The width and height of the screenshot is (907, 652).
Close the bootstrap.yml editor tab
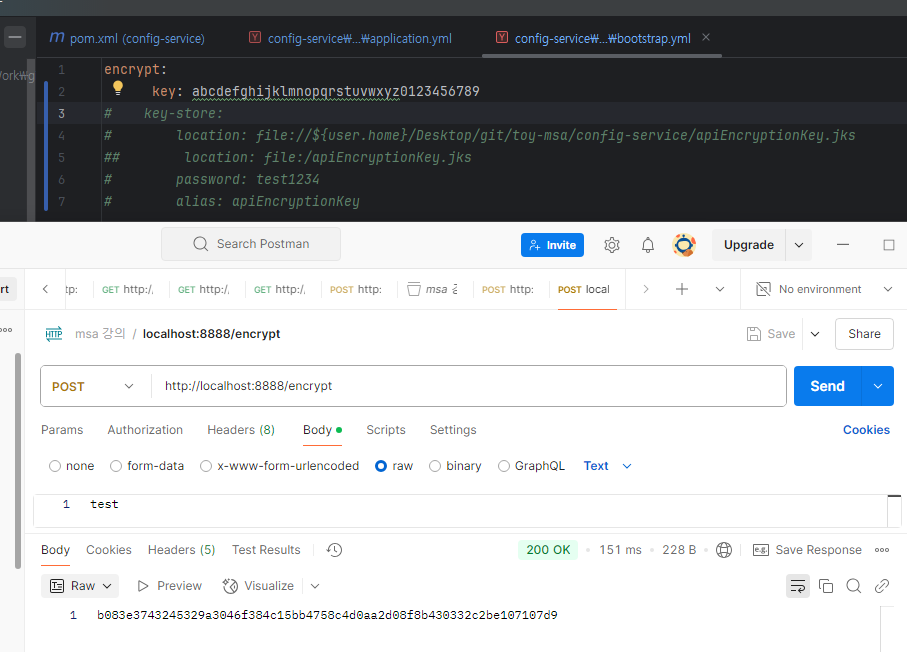point(706,38)
